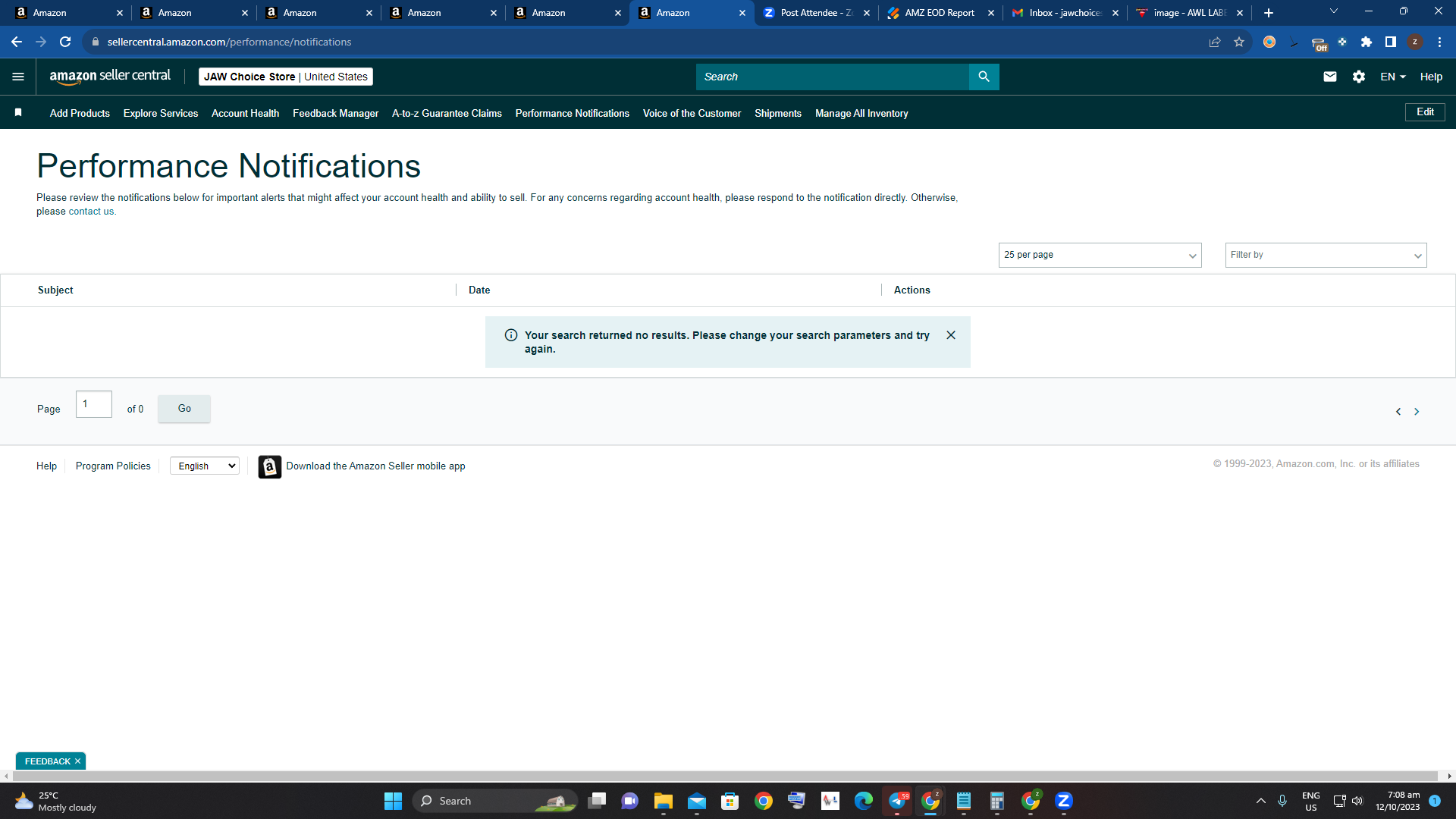Switch to the Post Attendee Zoom tab
The width and height of the screenshot is (1456, 819).
816,13
